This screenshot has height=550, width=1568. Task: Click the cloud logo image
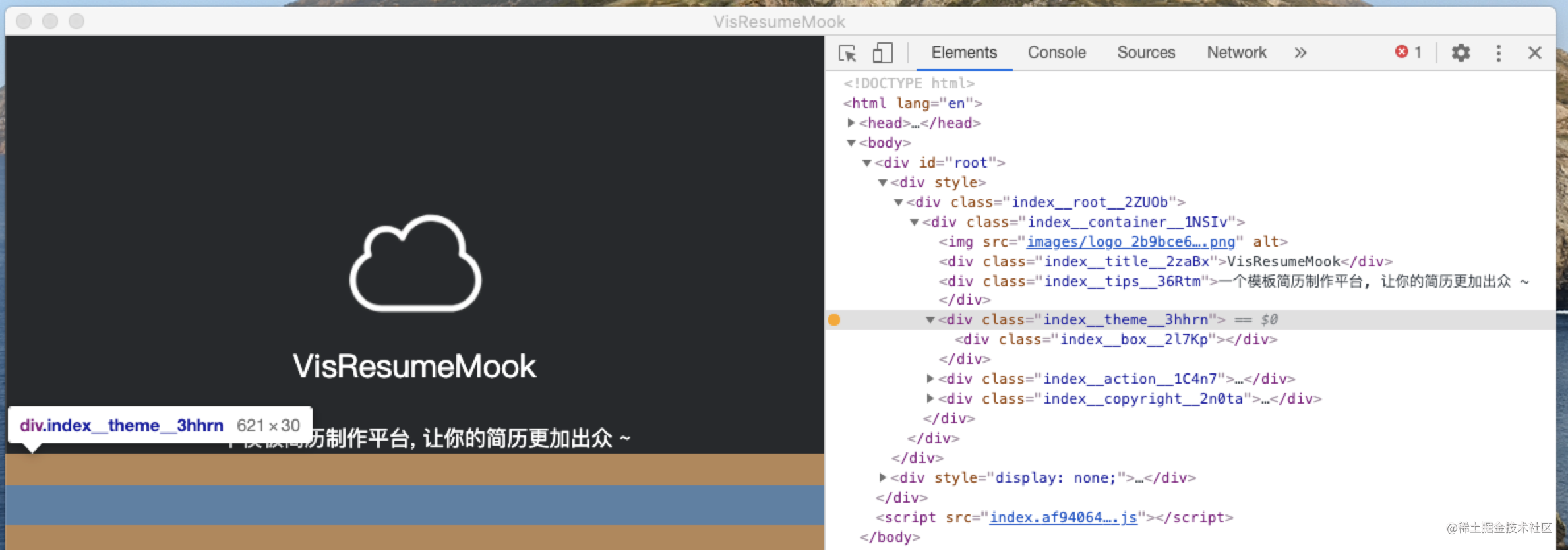[x=415, y=263]
